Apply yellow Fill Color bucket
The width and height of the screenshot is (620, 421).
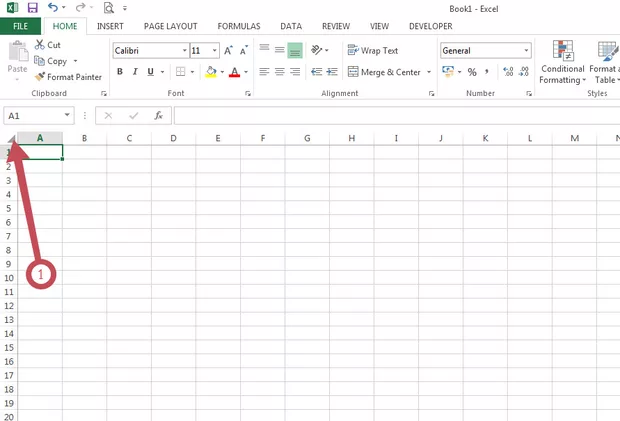pyautogui.click(x=211, y=72)
